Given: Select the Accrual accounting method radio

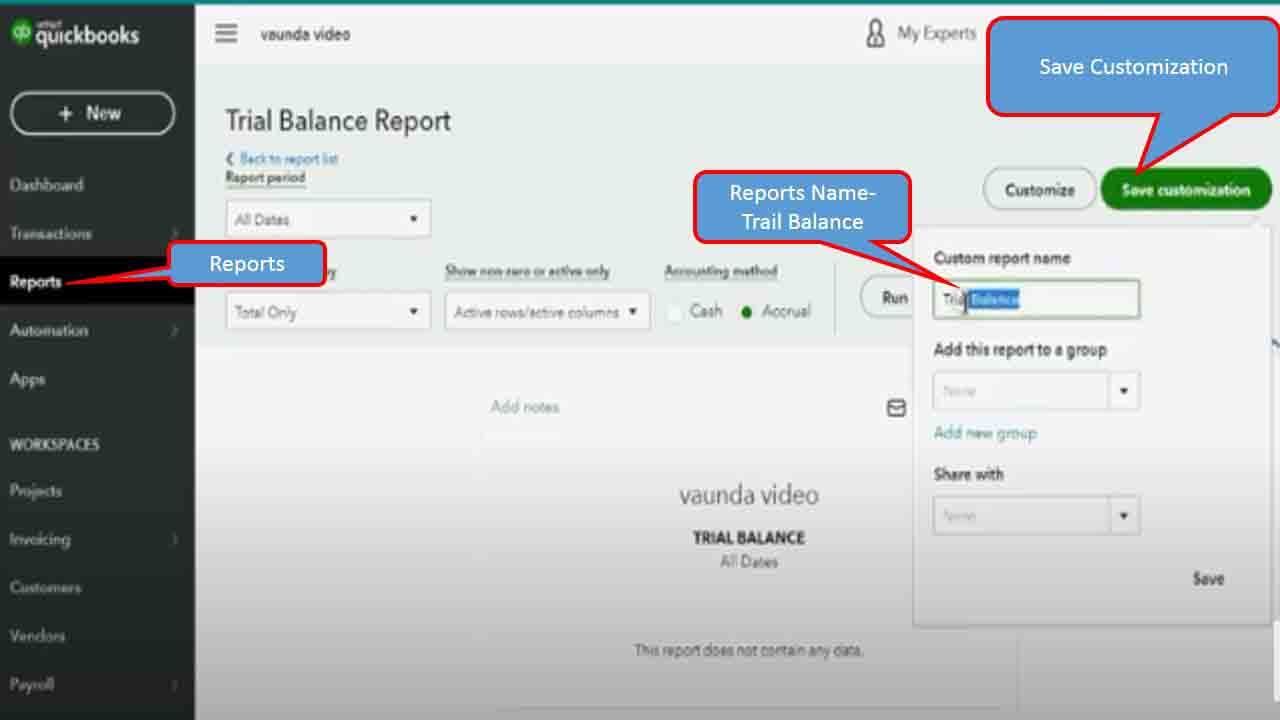Looking at the screenshot, I should coord(746,312).
